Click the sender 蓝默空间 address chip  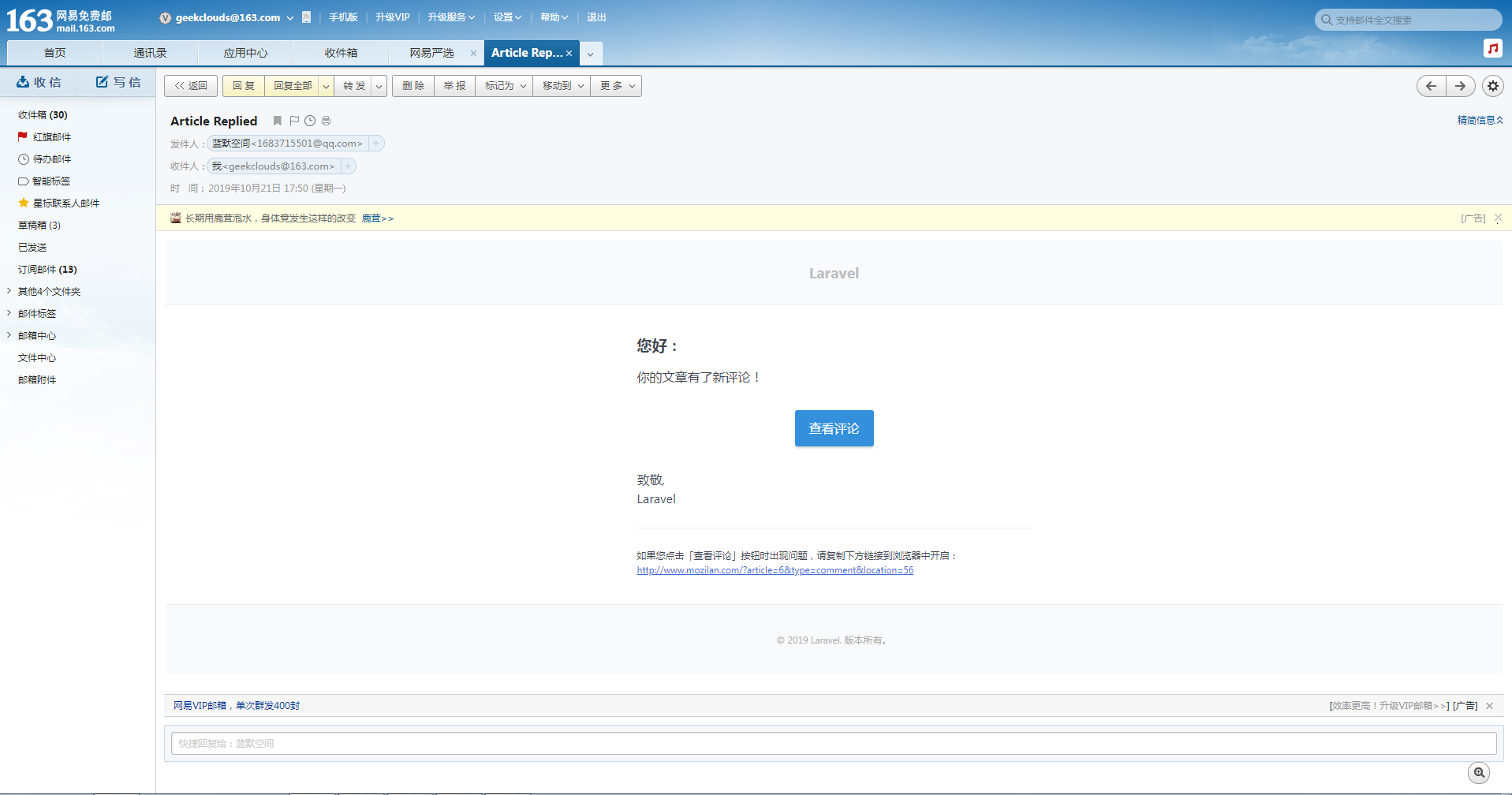287,144
